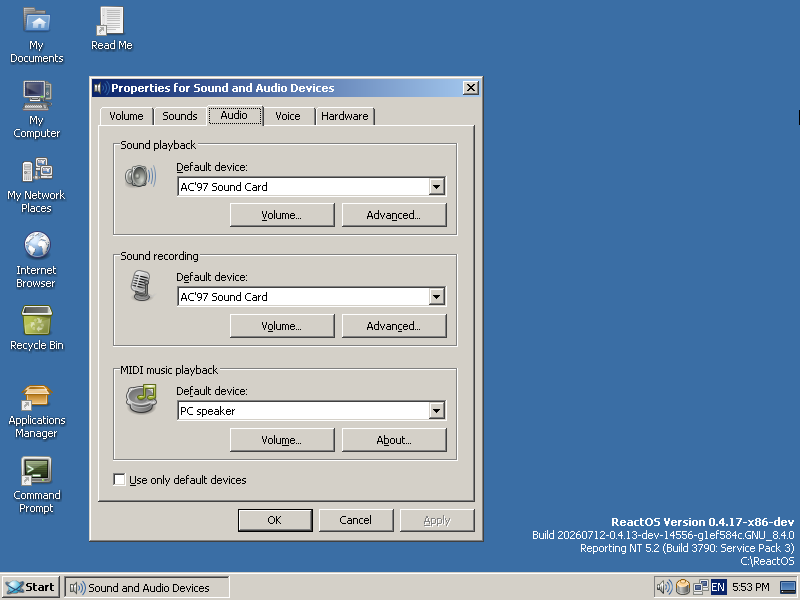Click the safely remove hardware tray icon

coord(683,587)
